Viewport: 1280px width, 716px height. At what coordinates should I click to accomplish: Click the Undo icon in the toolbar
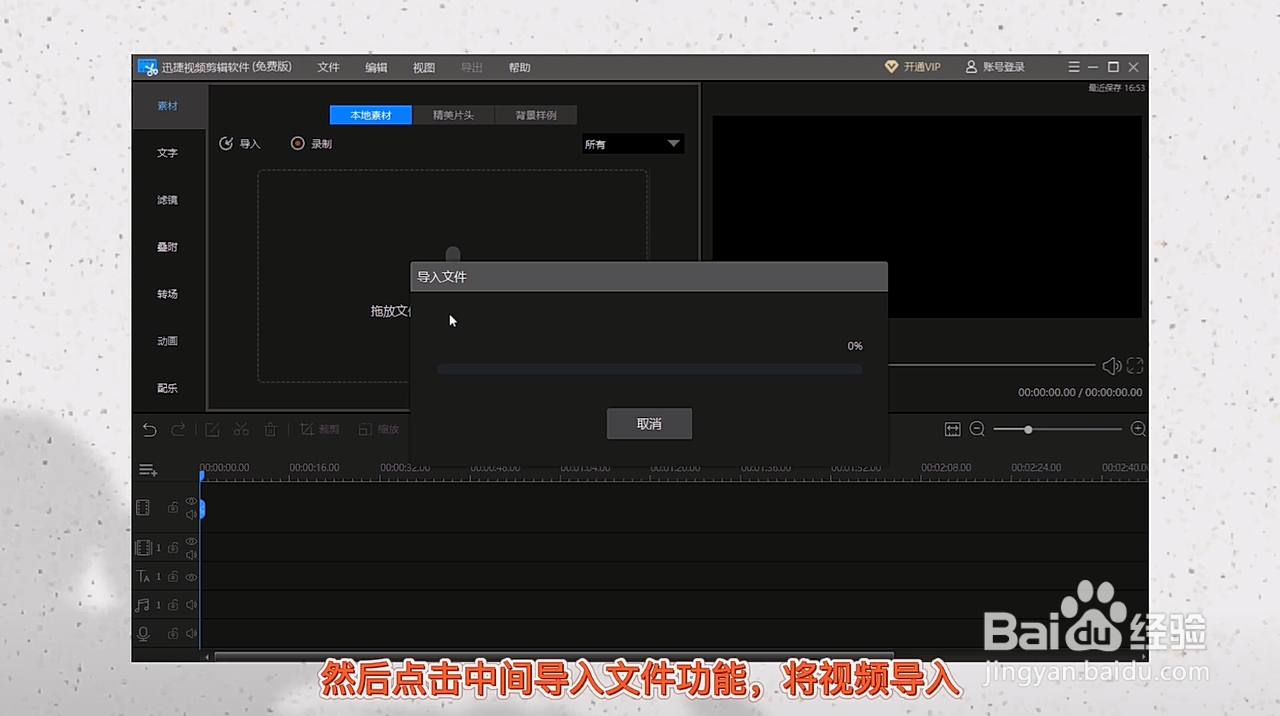[x=149, y=429]
